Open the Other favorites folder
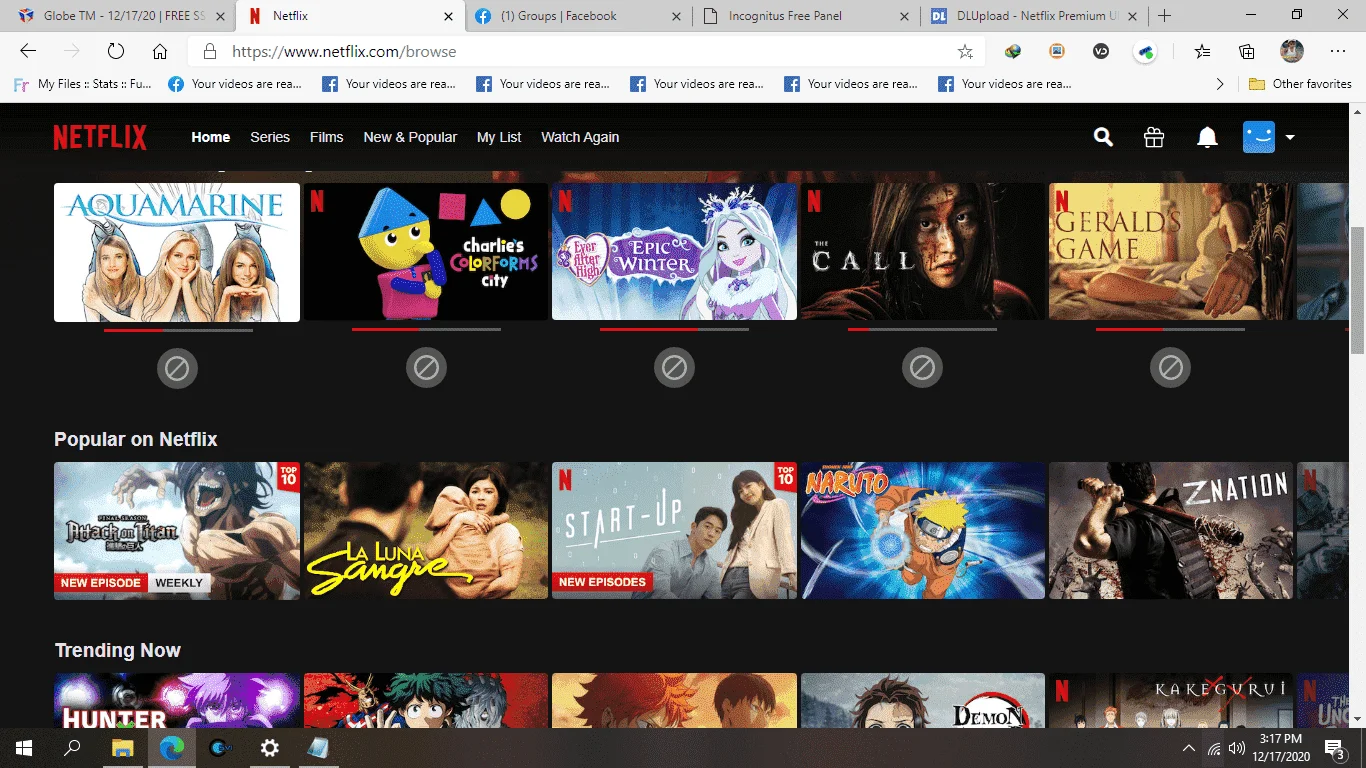1366x768 pixels. click(1300, 84)
